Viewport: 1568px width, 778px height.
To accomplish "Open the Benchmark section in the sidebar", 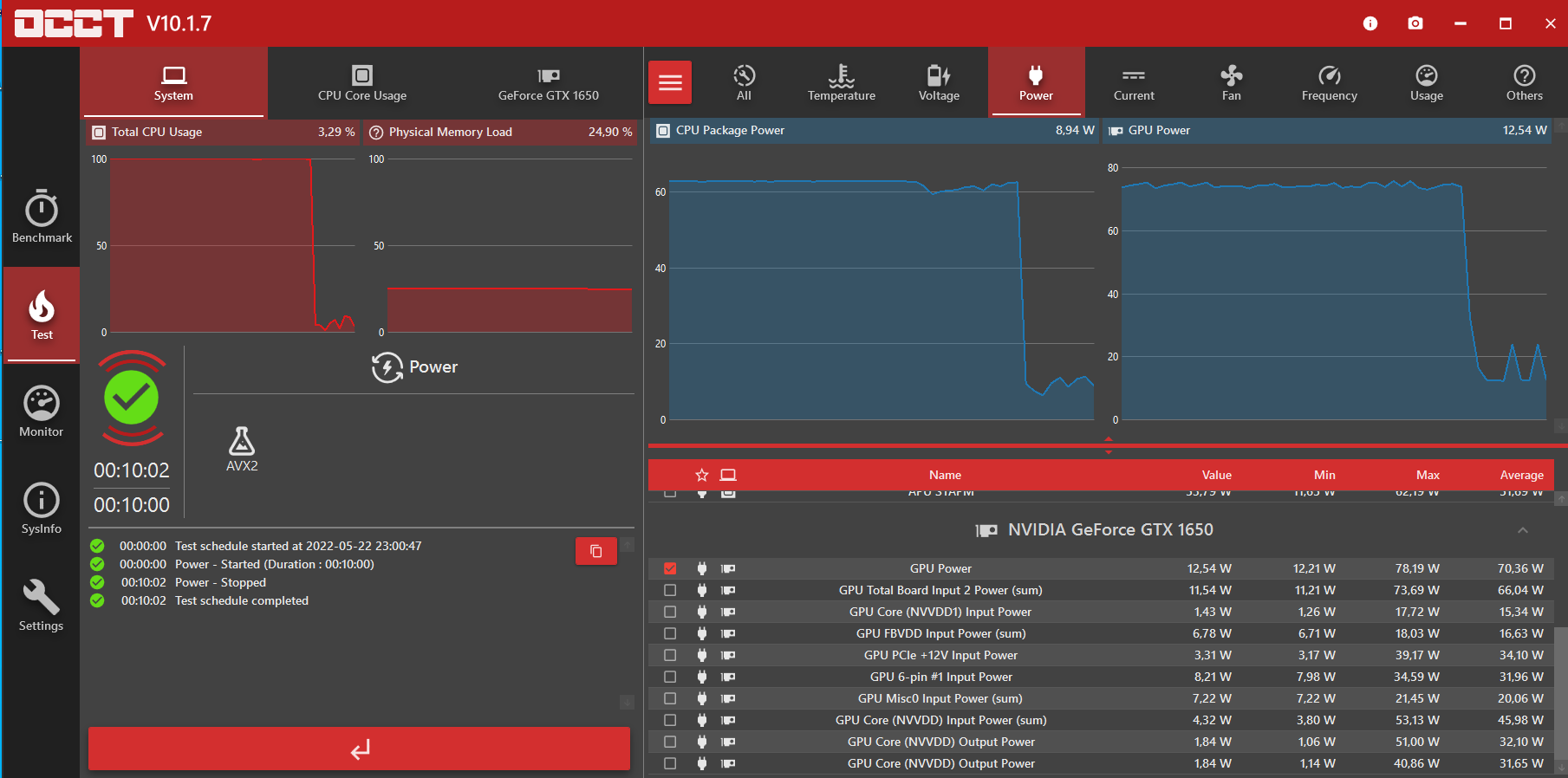I will (x=42, y=217).
